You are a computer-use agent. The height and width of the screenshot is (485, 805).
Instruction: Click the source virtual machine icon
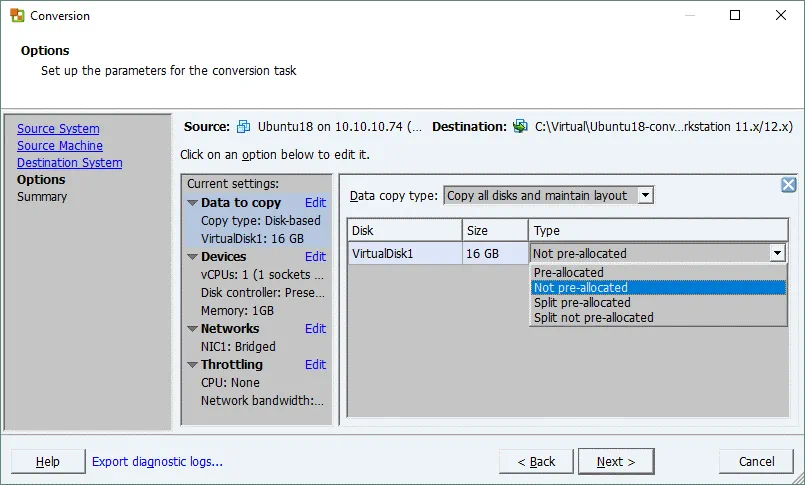(244, 127)
